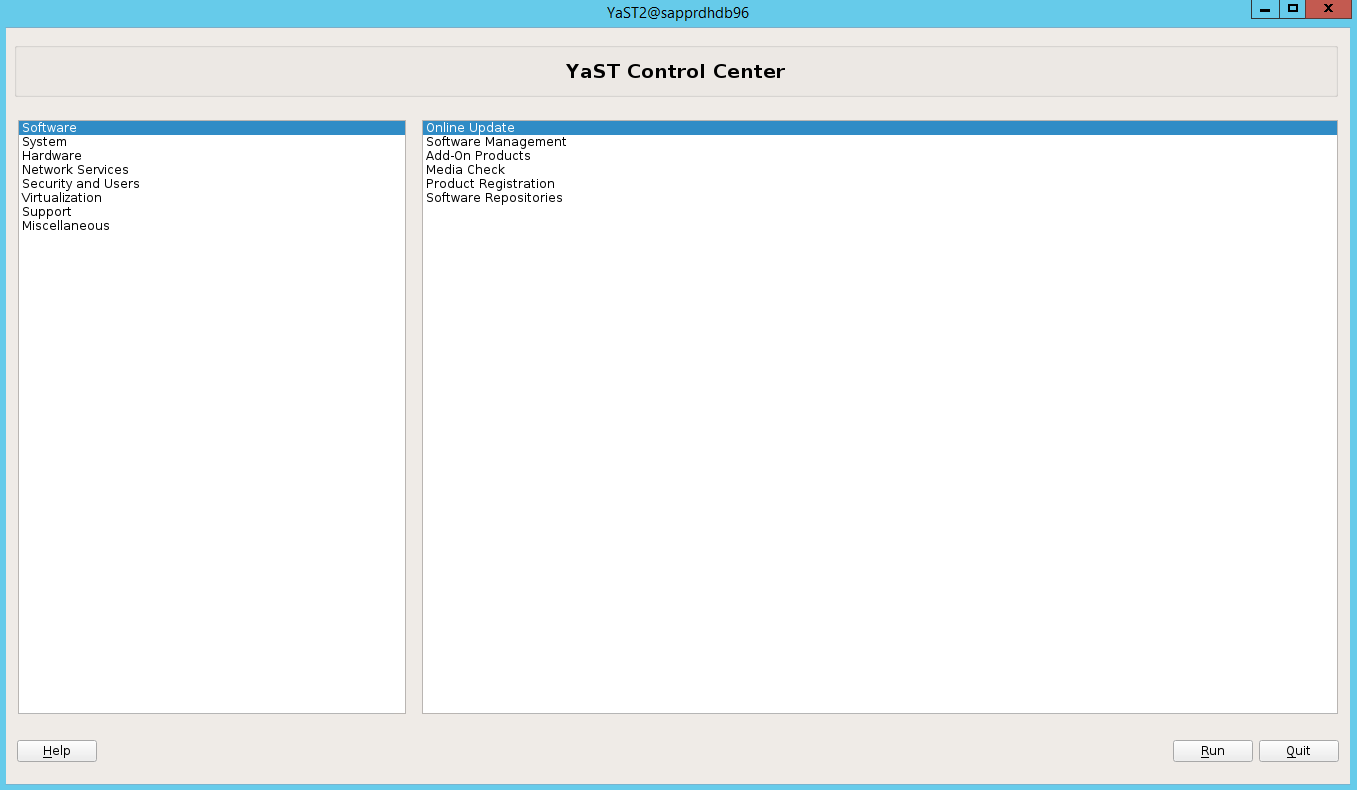Select the Software category
This screenshot has height=790, width=1357.
coord(212,128)
